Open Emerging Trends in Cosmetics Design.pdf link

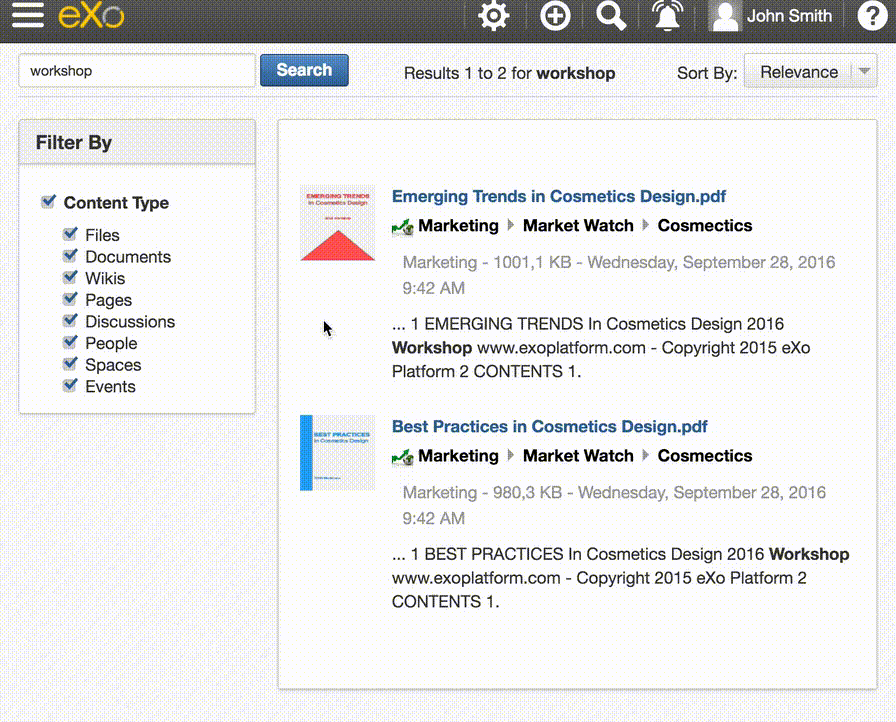[558, 197]
